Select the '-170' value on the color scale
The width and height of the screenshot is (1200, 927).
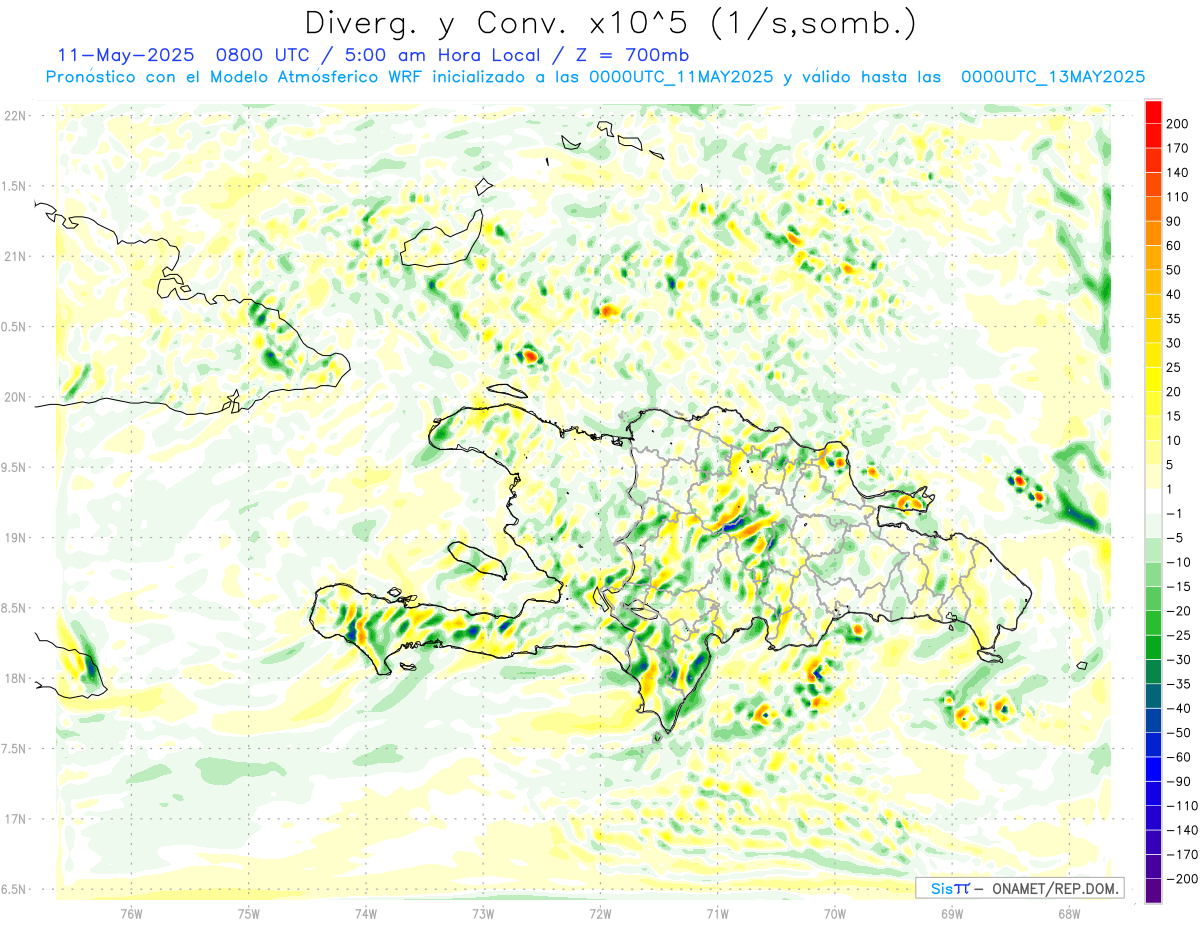coord(1183,855)
